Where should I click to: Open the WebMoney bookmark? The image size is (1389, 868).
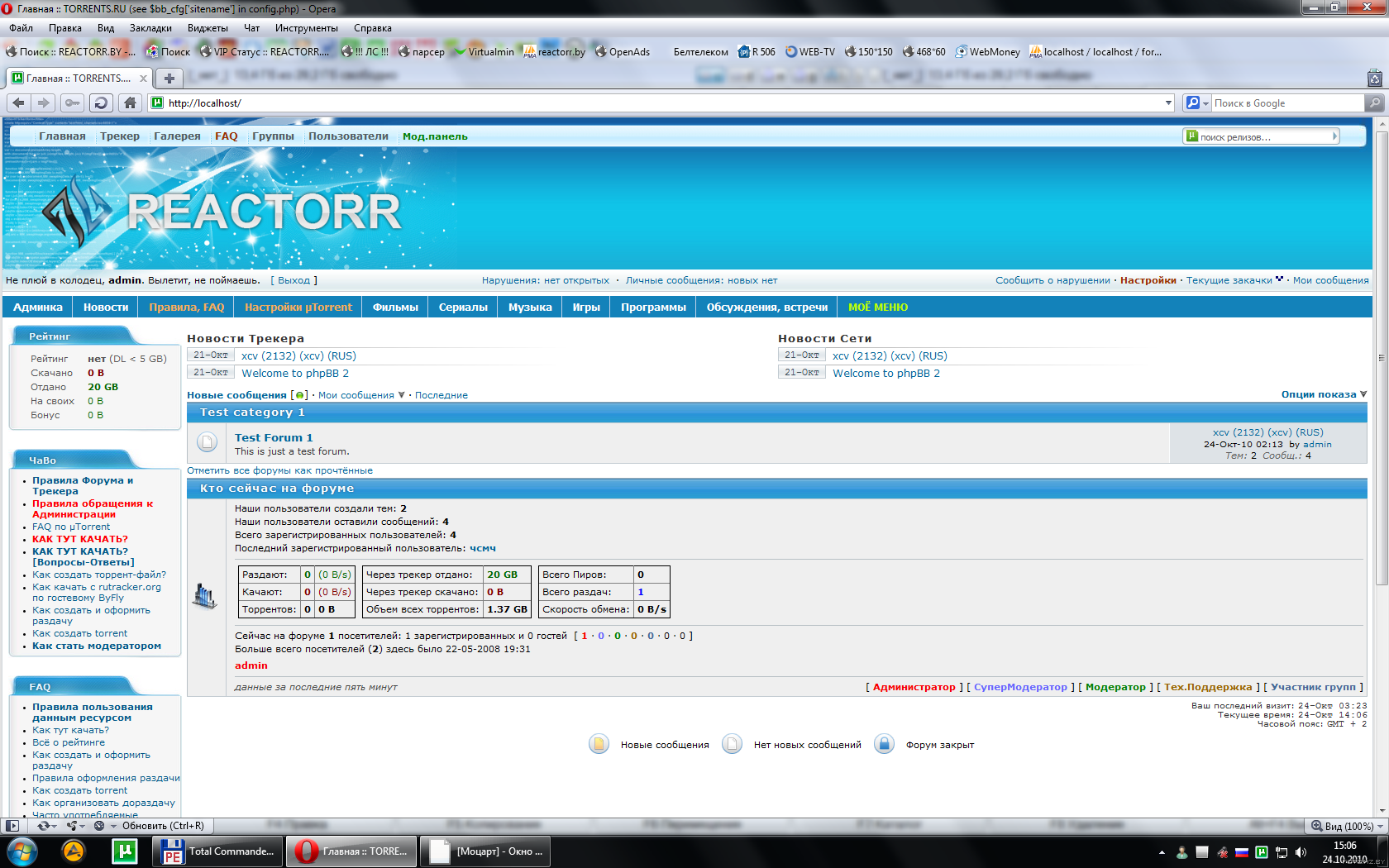[988, 51]
